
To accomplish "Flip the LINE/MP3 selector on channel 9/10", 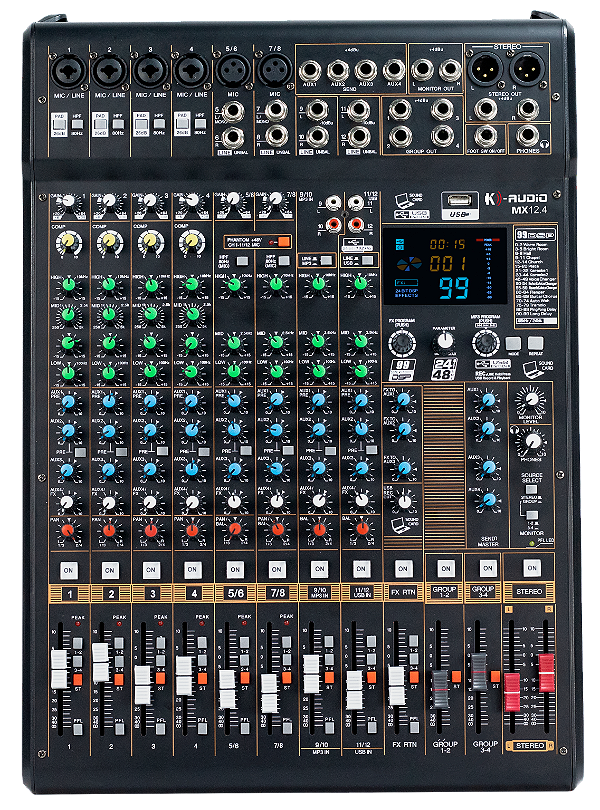I will click(326, 260).
